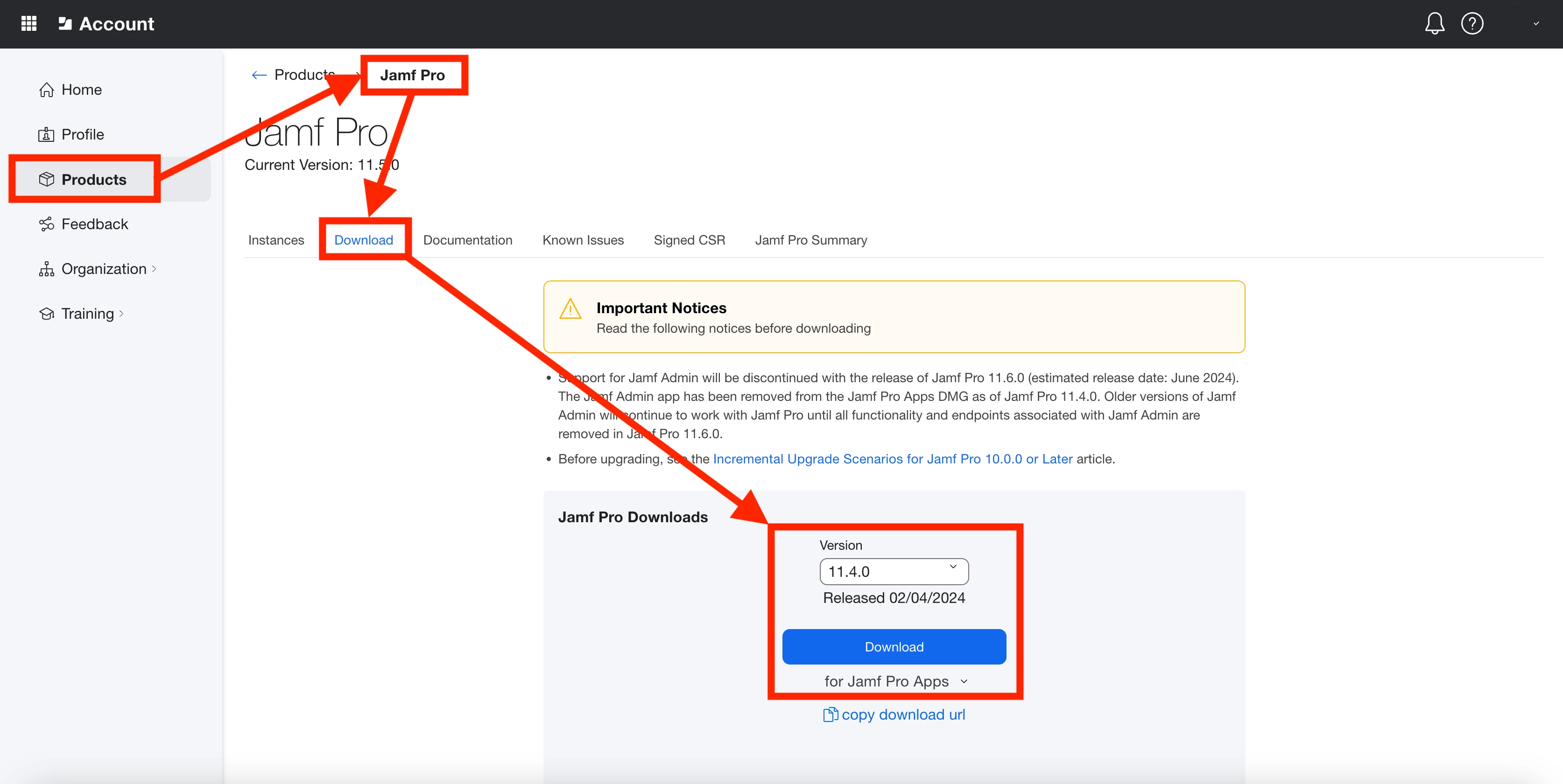Click the Jamf Account logo
Screen dimensions: 1563x784
point(106,24)
